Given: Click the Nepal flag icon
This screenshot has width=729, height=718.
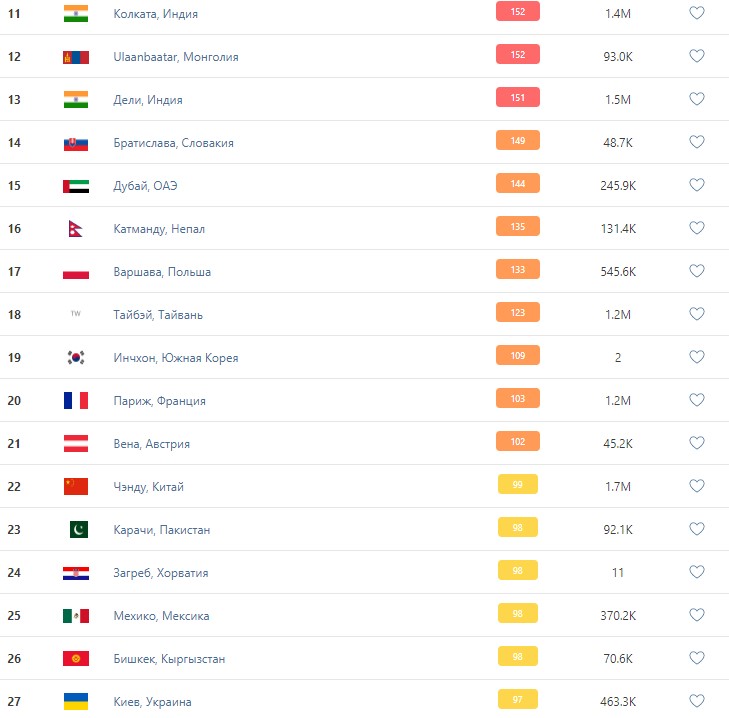Looking at the screenshot, I should (x=75, y=229).
